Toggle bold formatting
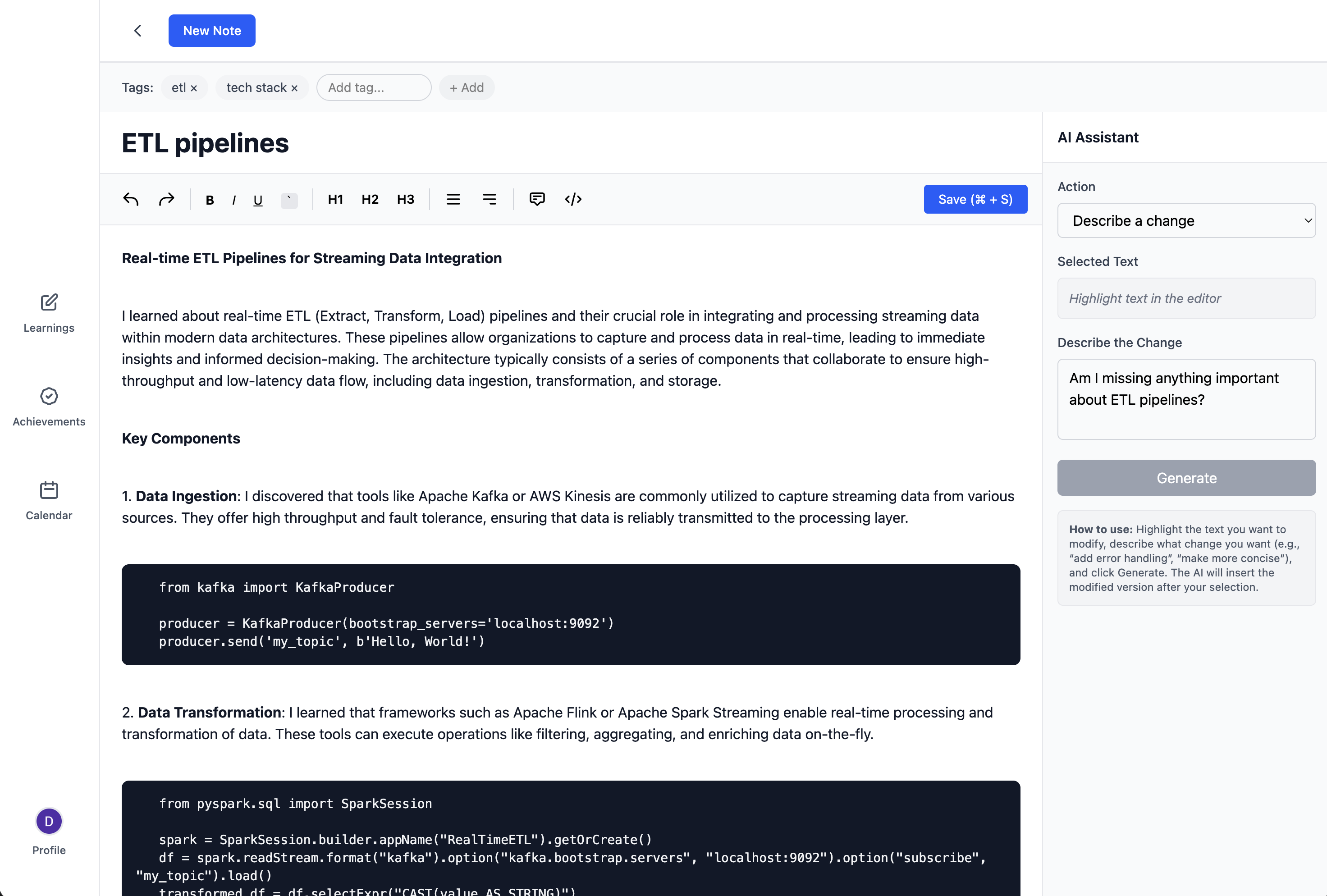This screenshot has height=896, width=1327. (x=210, y=199)
